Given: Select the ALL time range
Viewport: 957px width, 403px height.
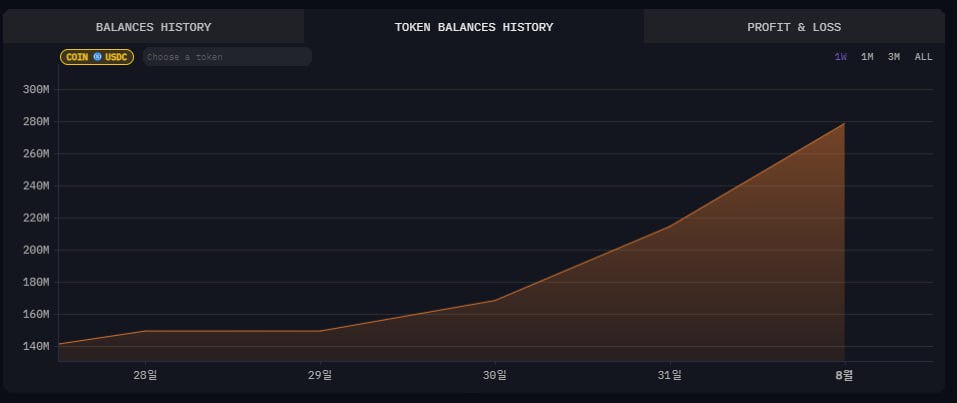Looking at the screenshot, I should 923,57.
